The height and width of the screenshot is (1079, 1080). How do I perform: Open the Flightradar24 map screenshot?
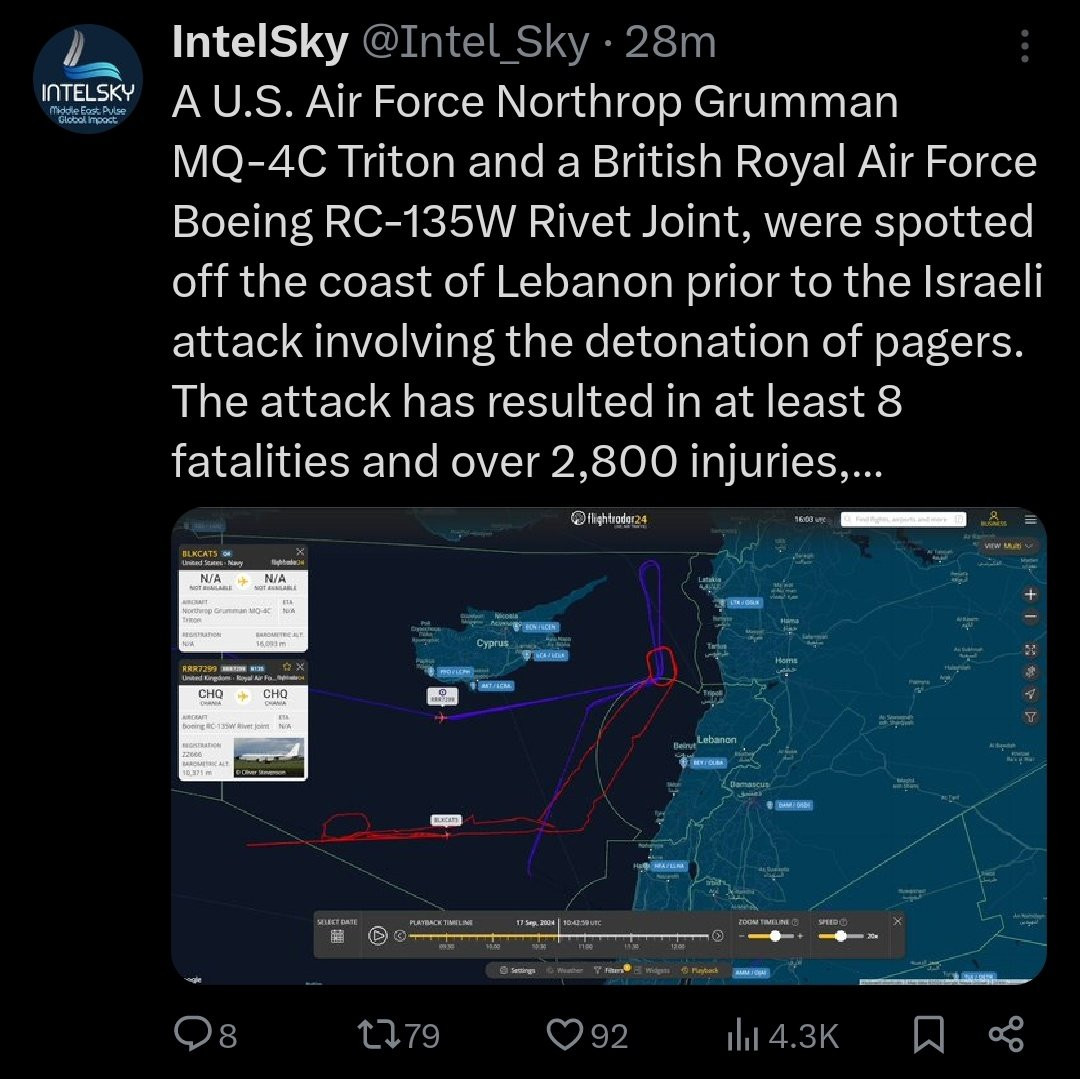click(x=609, y=746)
